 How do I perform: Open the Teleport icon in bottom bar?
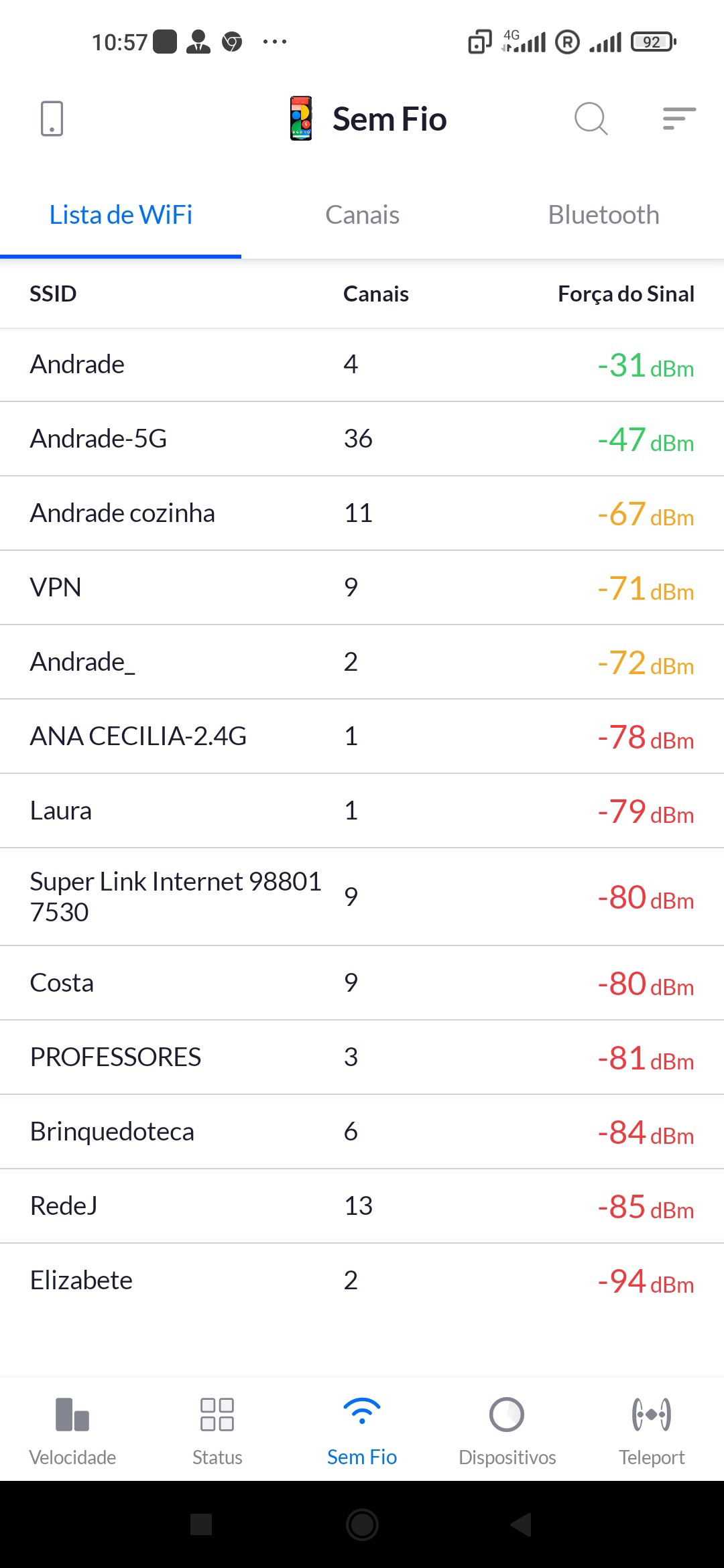(x=652, y=1414)
